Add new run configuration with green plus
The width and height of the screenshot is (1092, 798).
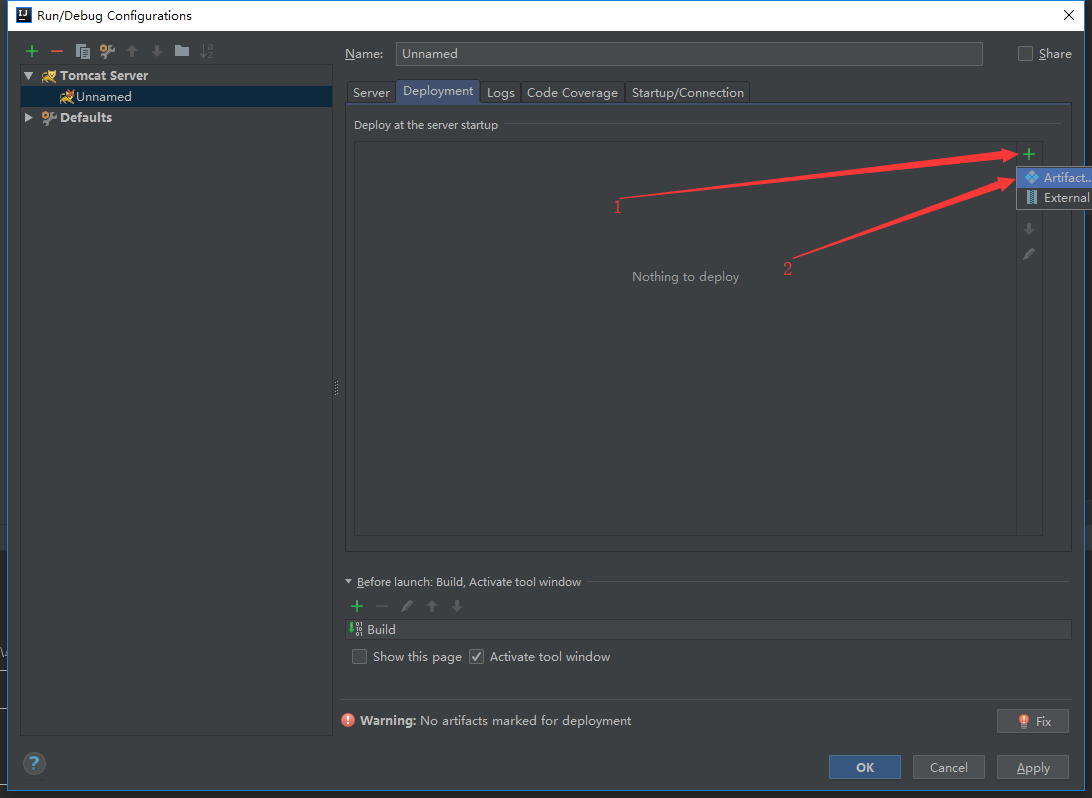coord(32,51)
